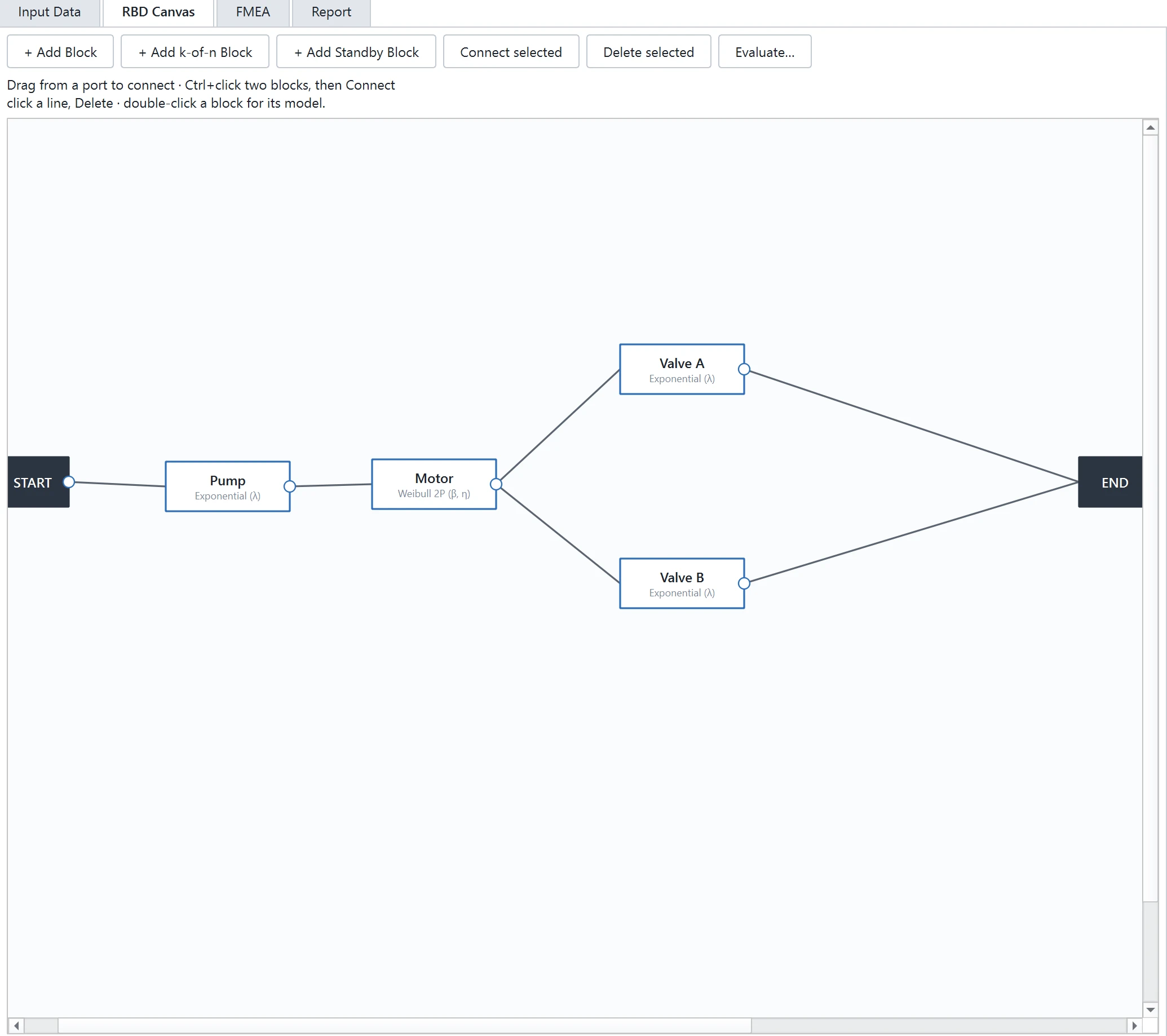This screenshot has height=1036, width=1167.
Task: Select the line from Valve B to END
Action: [913, 532]
